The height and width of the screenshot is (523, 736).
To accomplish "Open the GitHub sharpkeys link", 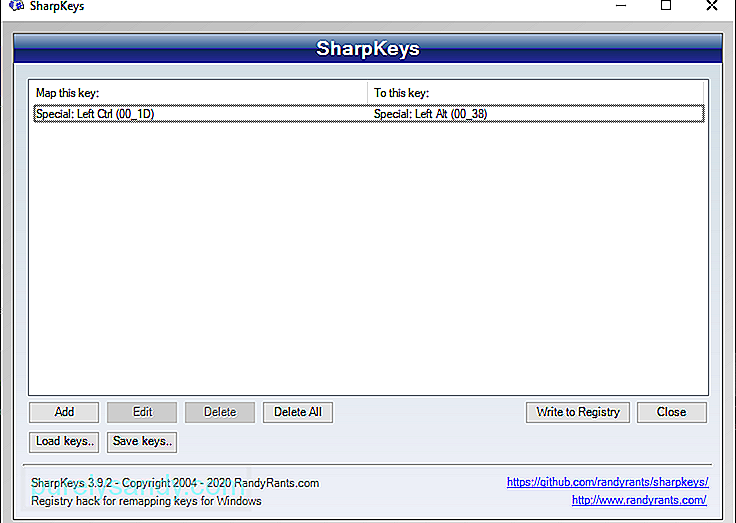I will (x=607, y=482).
